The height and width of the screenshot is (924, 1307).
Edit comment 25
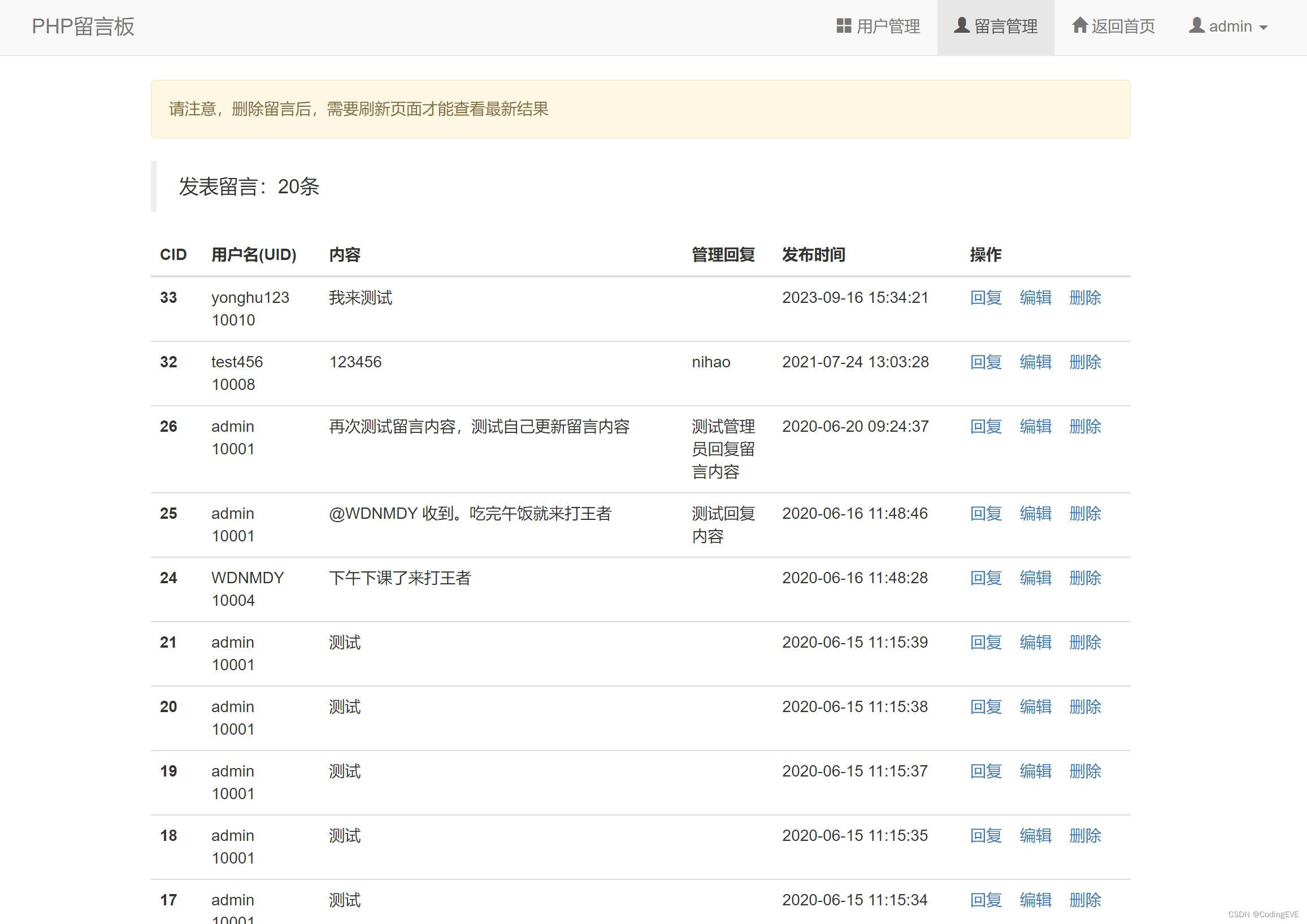(x=1035, y=513)
